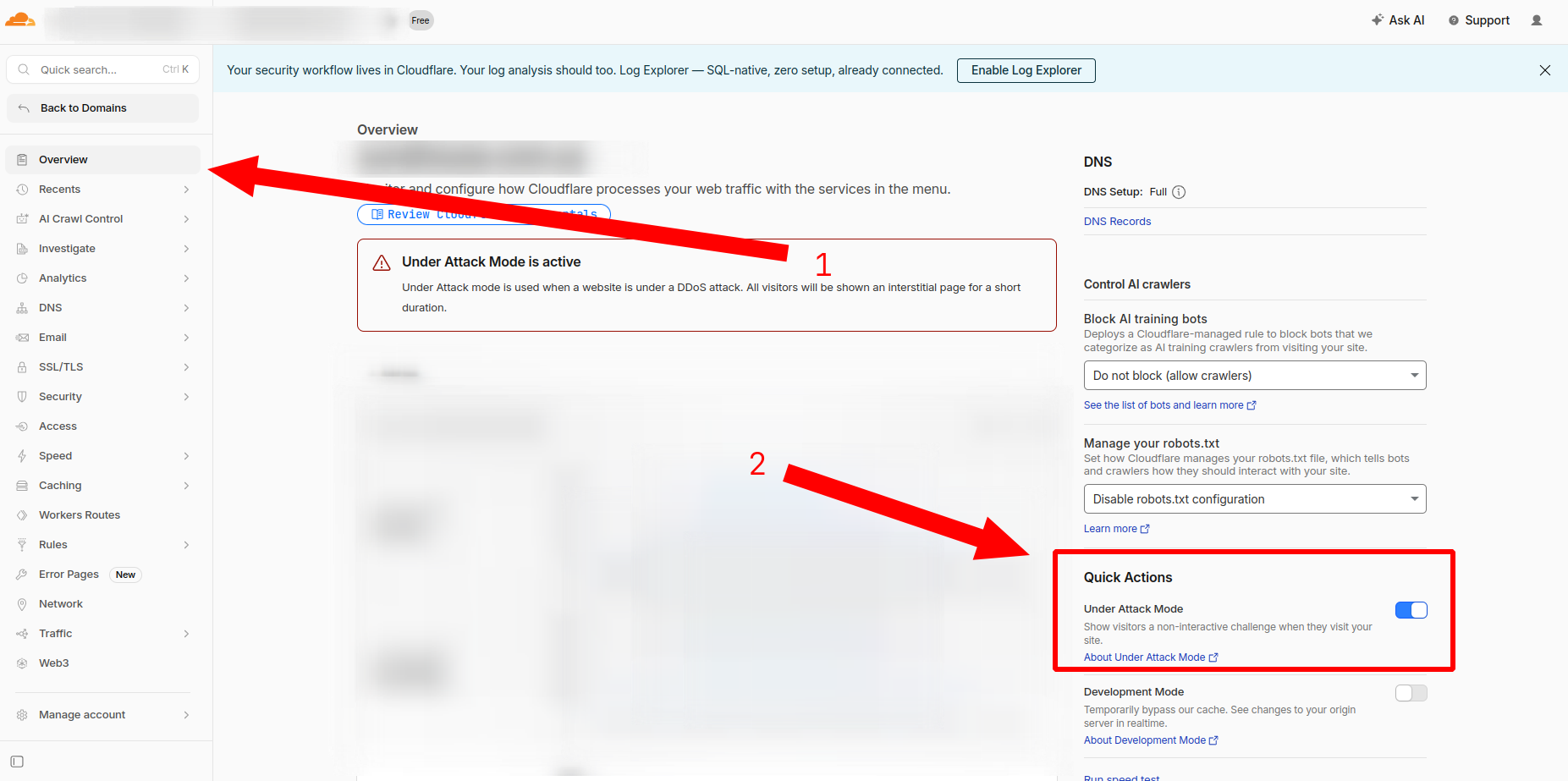
Task: Open About Development Mode link
Action: (x=1151, y=740)
